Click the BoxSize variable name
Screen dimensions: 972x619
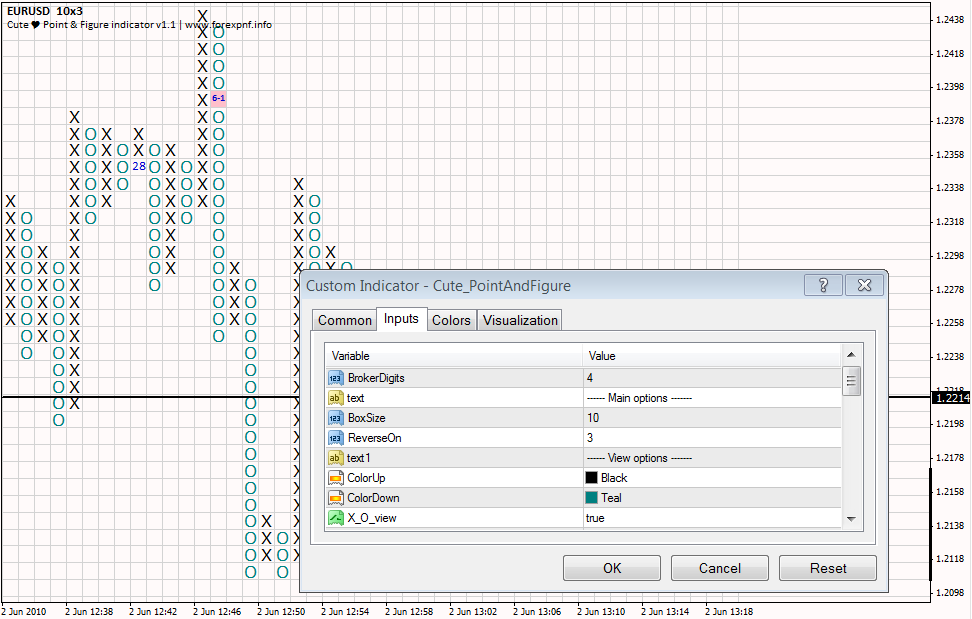click(366, 418)
